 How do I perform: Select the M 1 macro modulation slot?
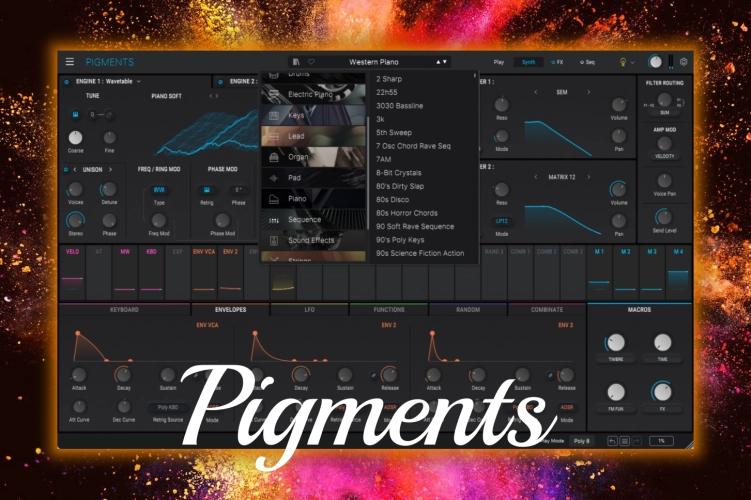pyautogui.click(x=599, y=272)
